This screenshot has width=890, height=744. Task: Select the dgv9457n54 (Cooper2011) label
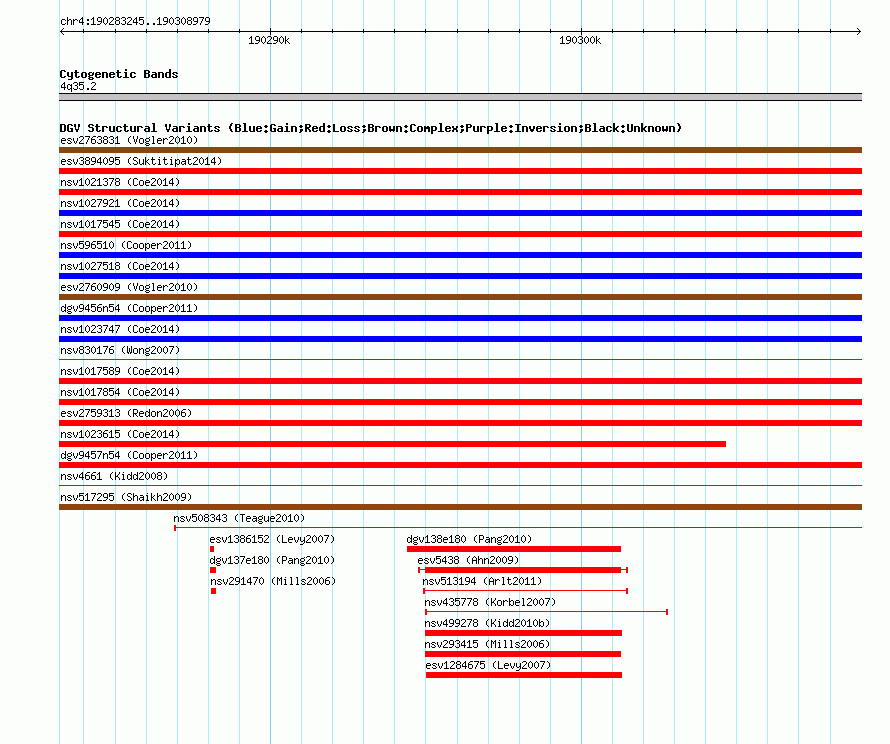tap(129, 455)
